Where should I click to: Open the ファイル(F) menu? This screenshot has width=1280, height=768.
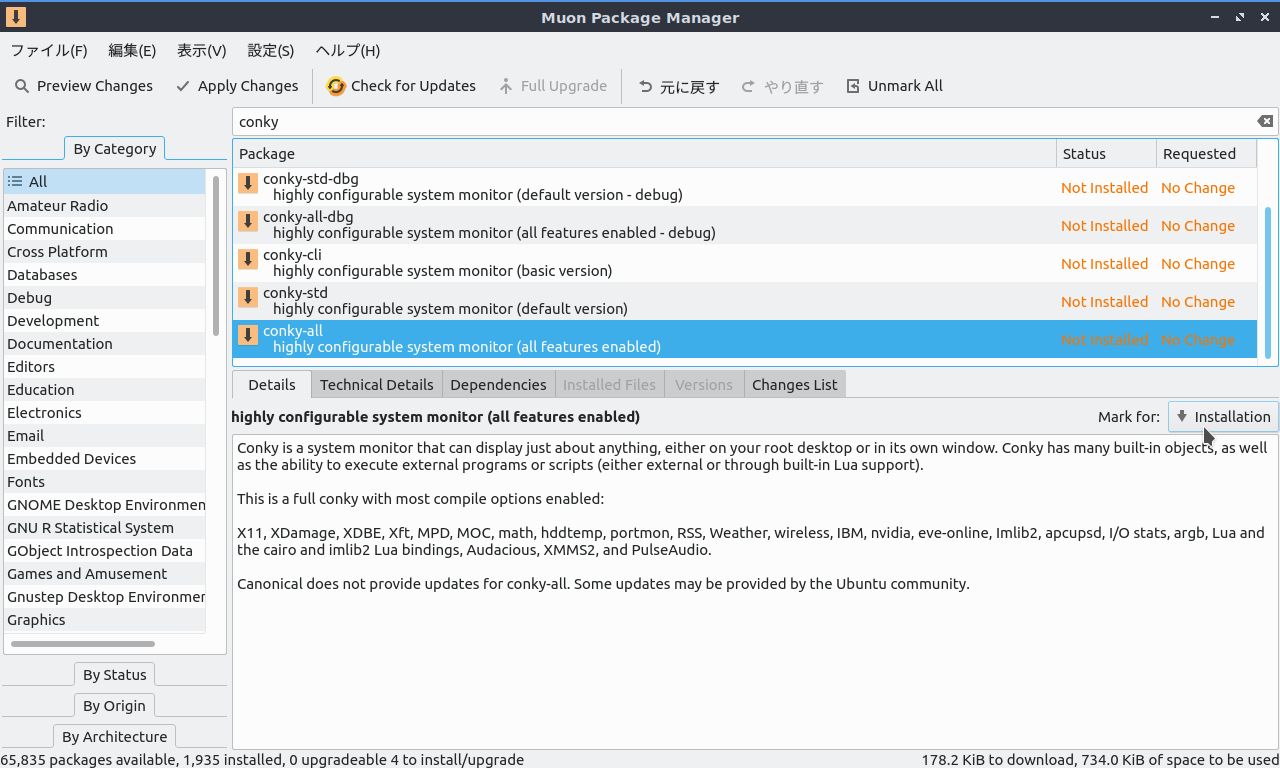click(x=49, y=50)
